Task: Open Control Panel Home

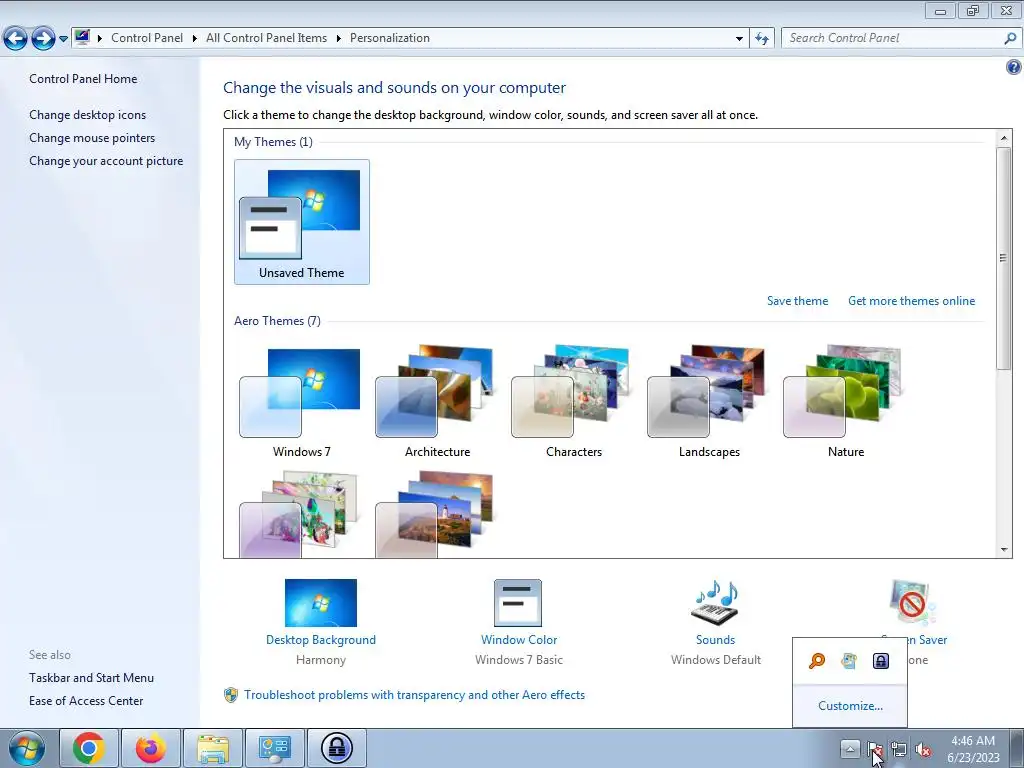Action: [83, 79]
